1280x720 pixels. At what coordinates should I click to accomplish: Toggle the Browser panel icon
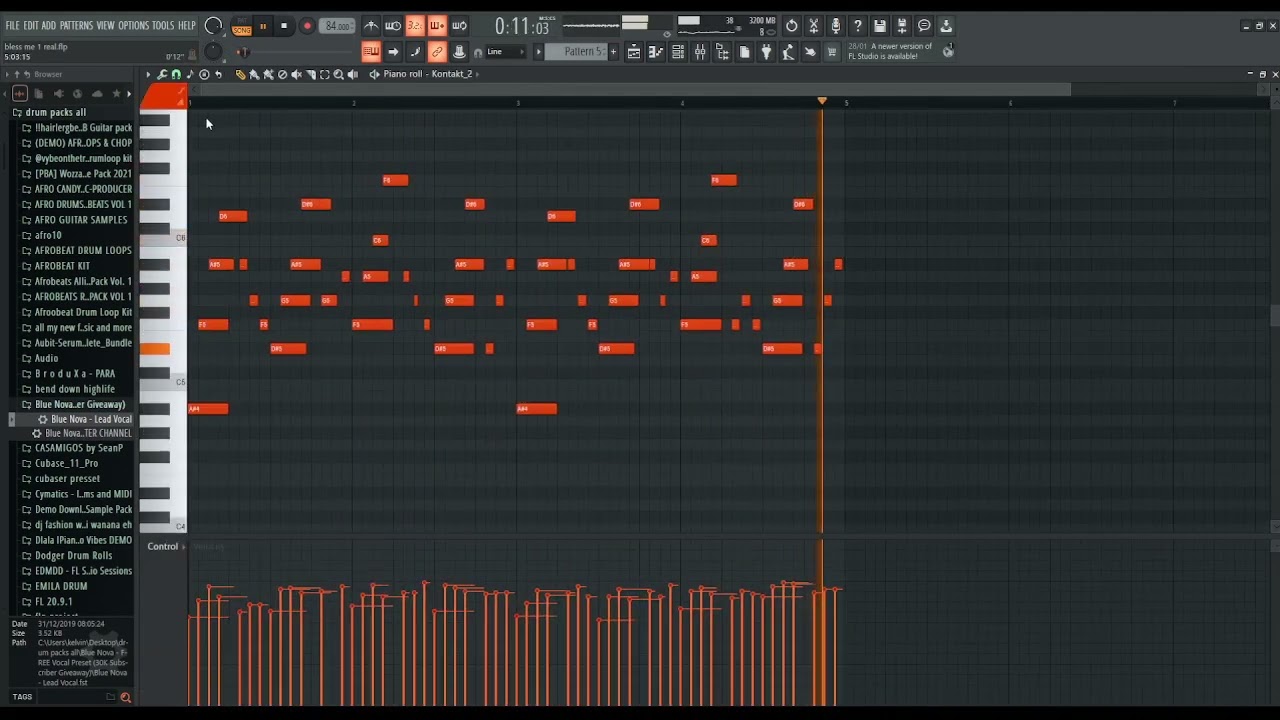click(722, 52)
